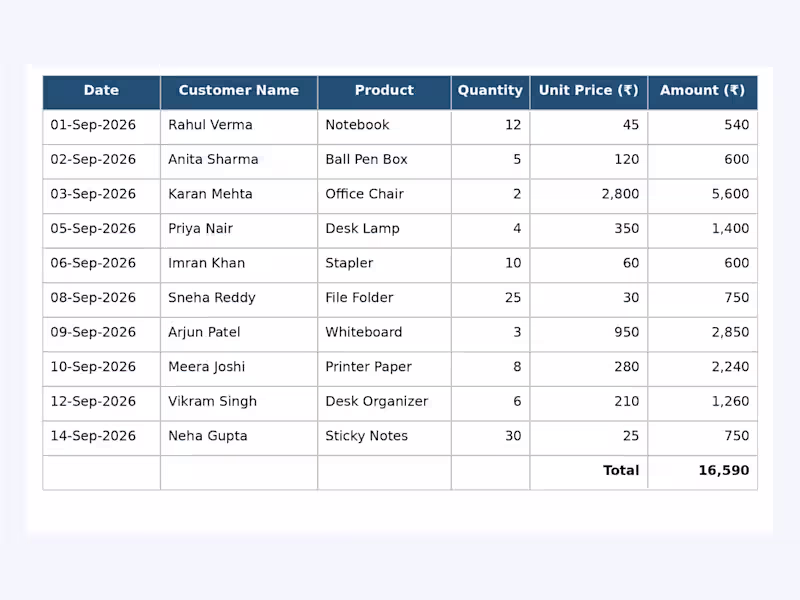
Task: Select the 02-Sep-2026 date cell
Action: click(x=102, y=162)
